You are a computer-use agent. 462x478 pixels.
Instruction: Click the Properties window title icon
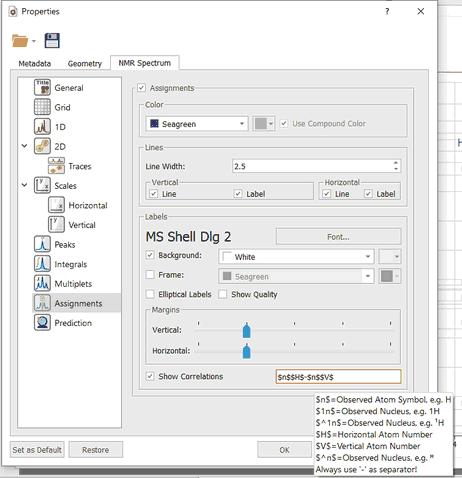(x=13, y=12)
